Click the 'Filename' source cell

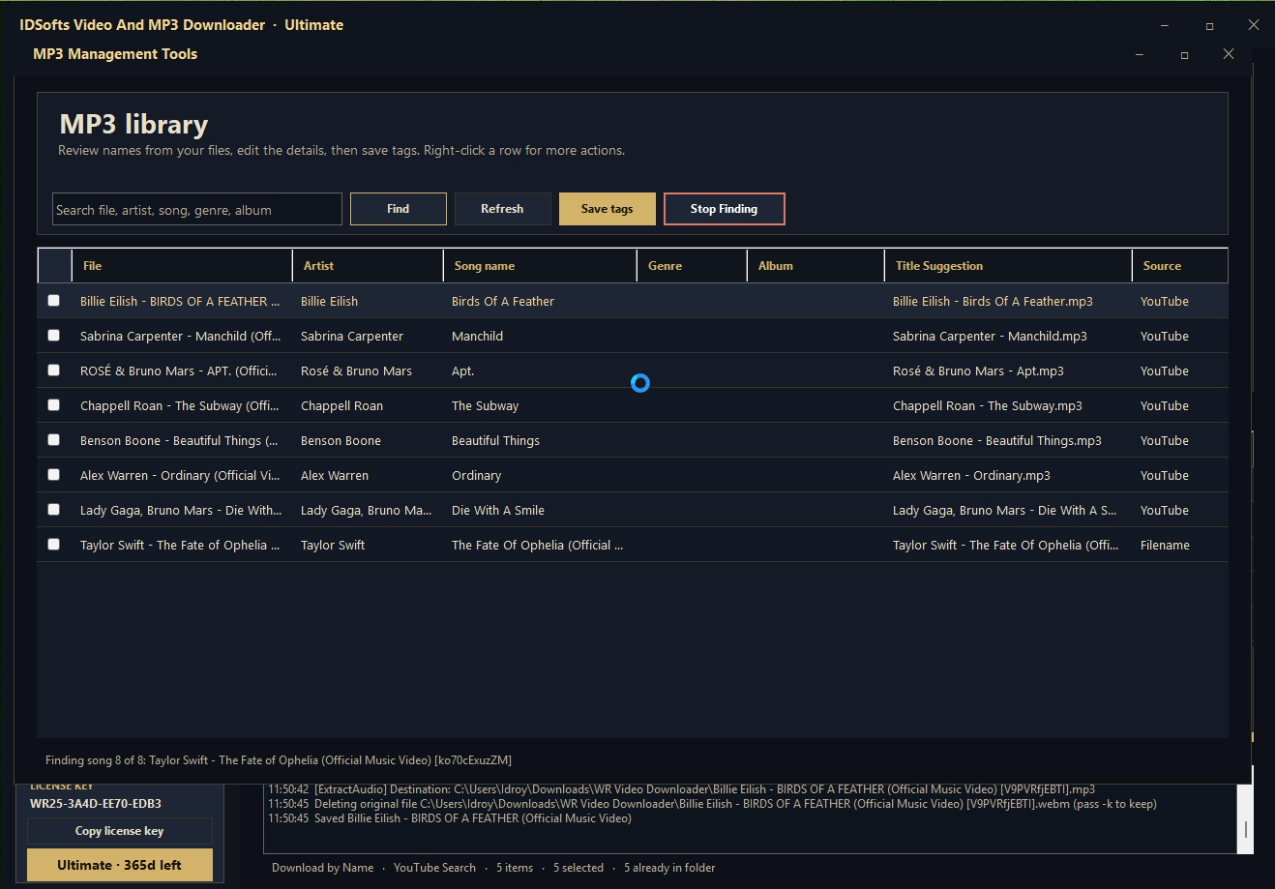pos(1165,545)
